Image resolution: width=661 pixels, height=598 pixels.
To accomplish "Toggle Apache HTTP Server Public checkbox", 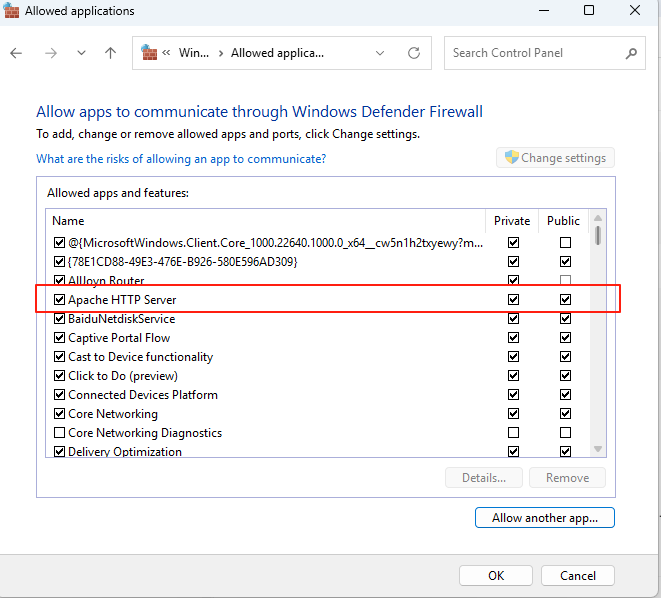I will click(x=565, y=300).
